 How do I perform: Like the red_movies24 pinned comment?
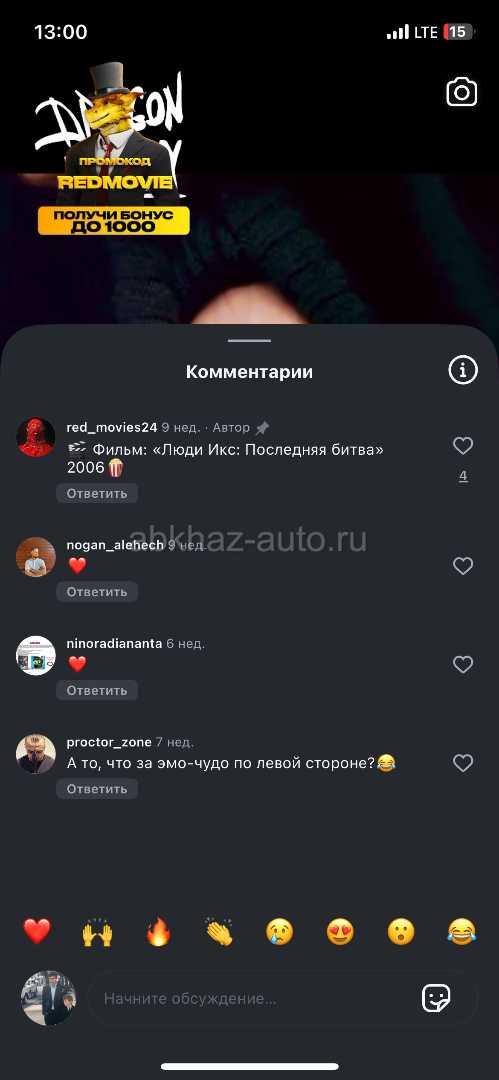coord(462,446)
